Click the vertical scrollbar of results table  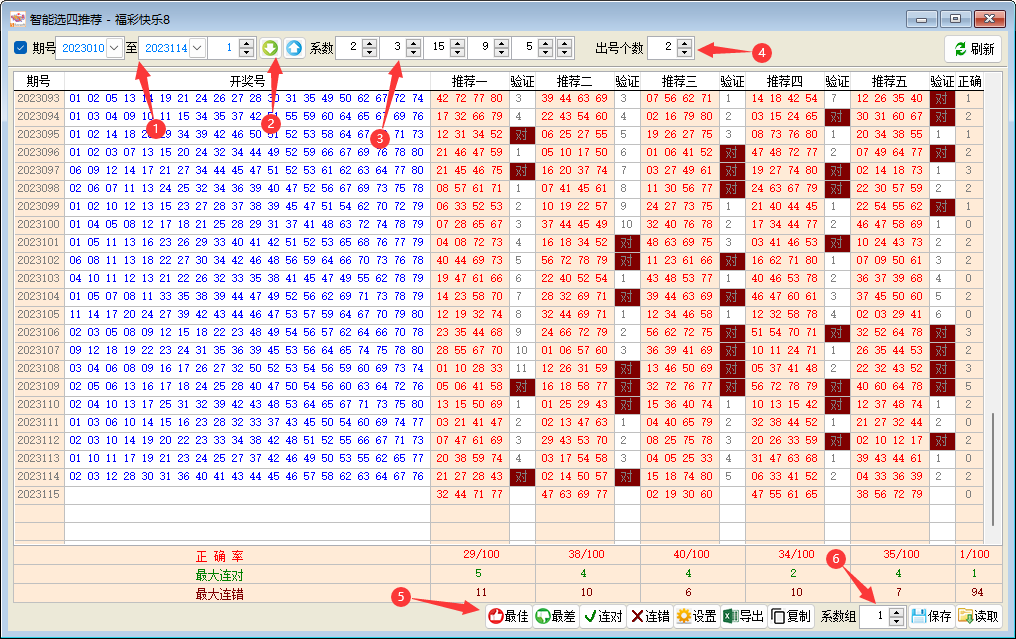993,460
